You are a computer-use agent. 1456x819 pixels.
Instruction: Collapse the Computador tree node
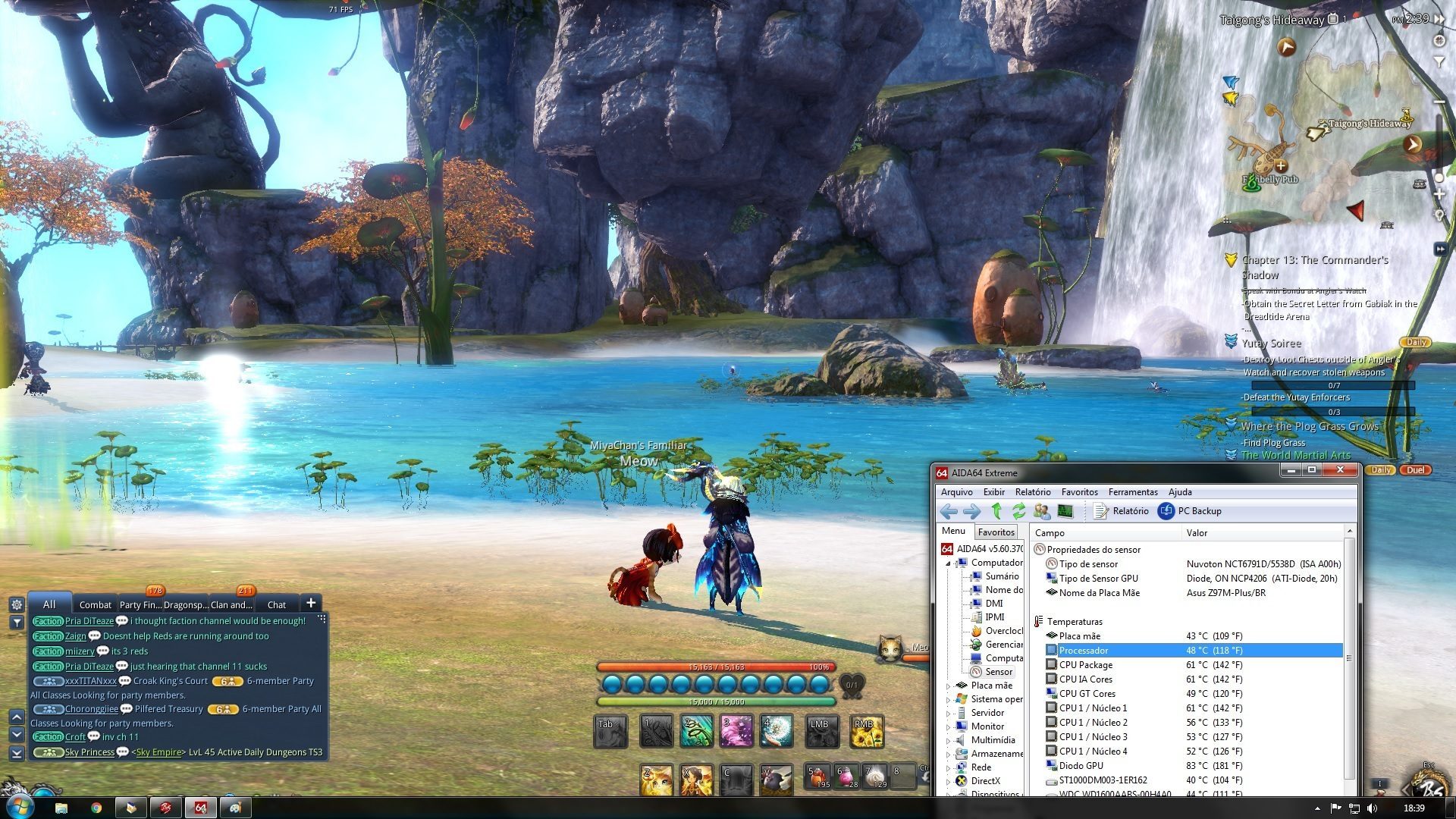(x=948, y=563)
